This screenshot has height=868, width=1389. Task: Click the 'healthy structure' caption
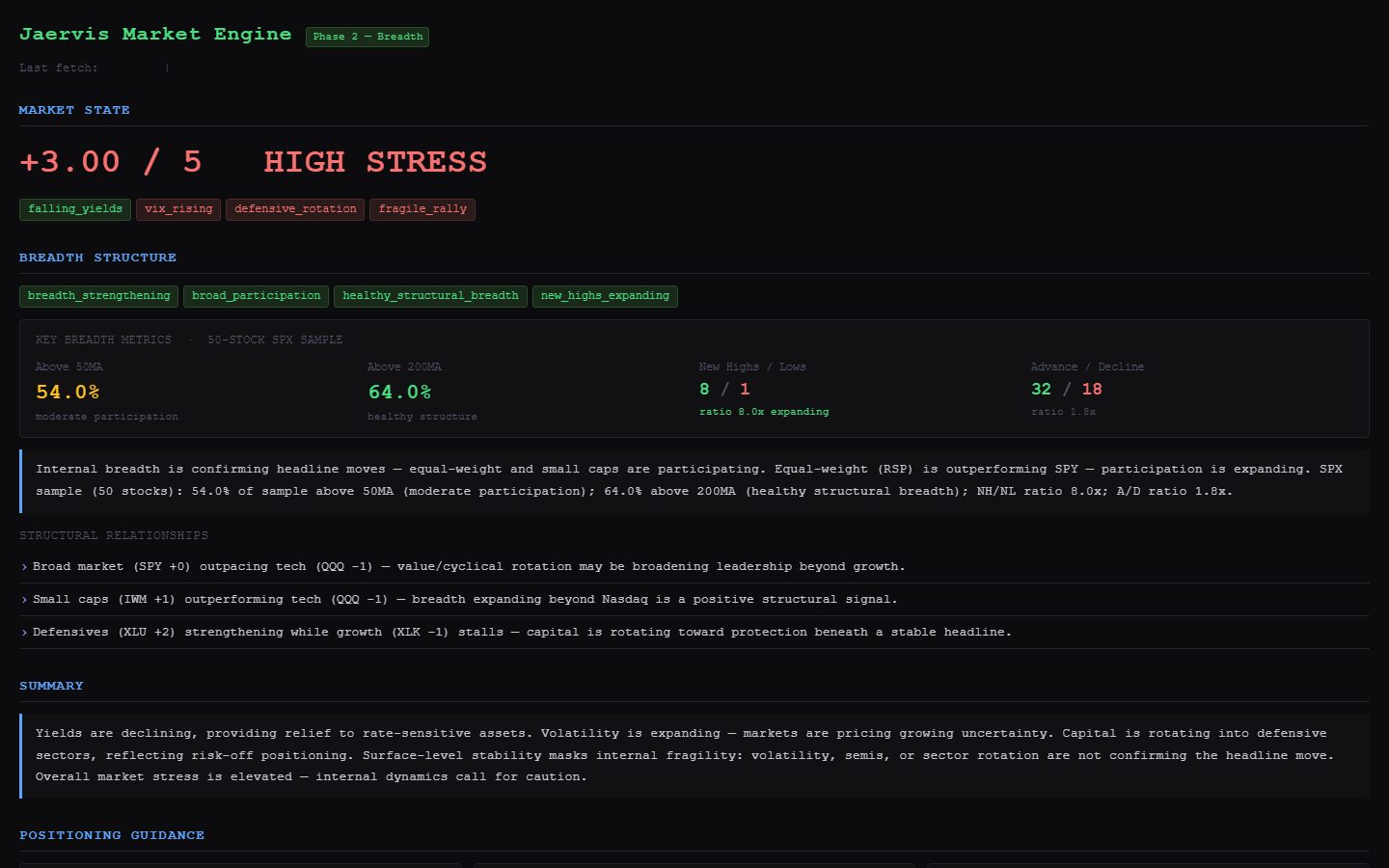422,417
